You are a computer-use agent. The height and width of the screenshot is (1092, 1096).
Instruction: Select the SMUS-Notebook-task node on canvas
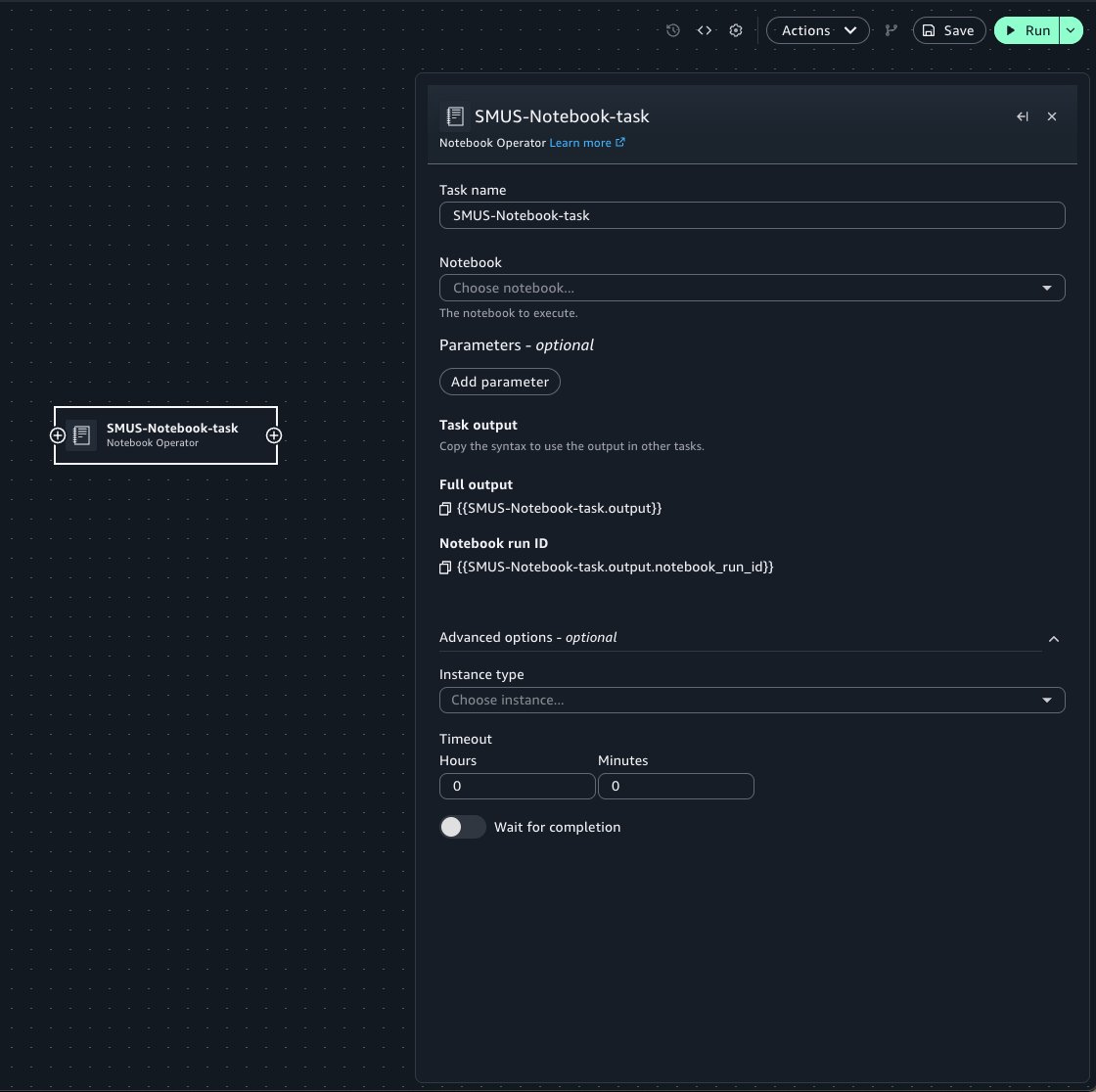[x=165, y=434]
